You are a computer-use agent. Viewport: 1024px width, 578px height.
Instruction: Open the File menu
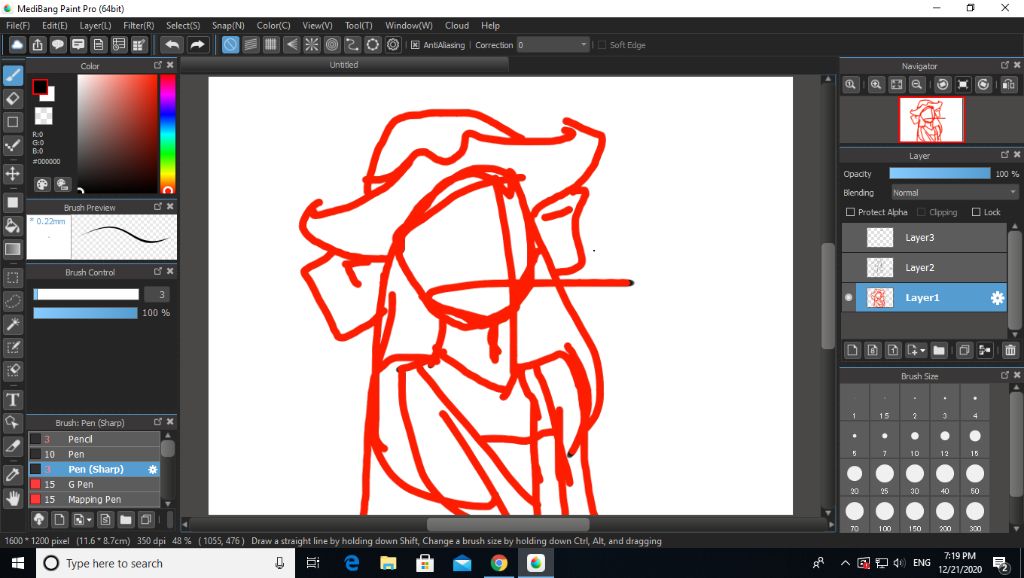coord(18,25)
